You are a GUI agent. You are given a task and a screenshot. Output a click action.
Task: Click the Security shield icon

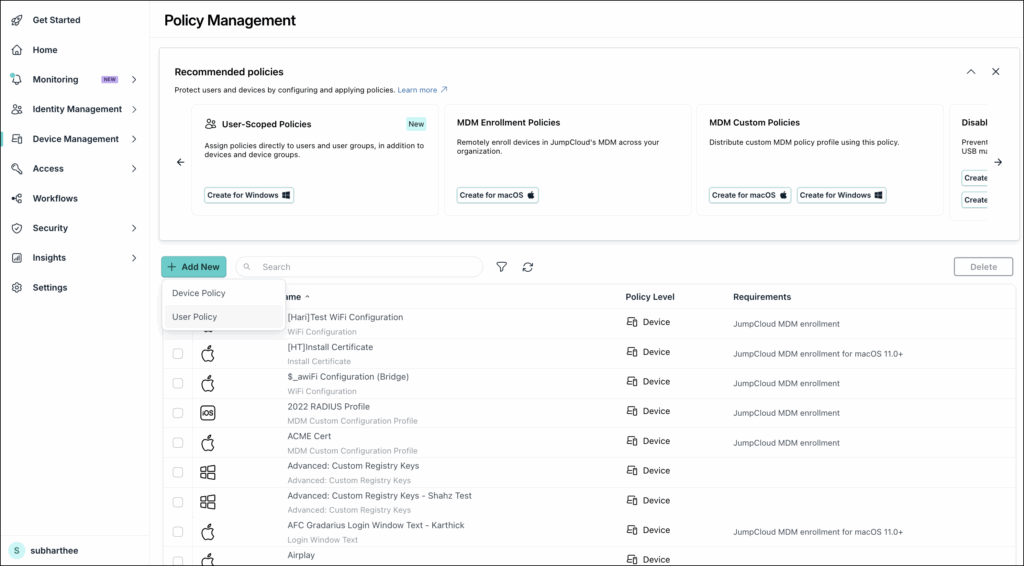(x=17, y=228)
